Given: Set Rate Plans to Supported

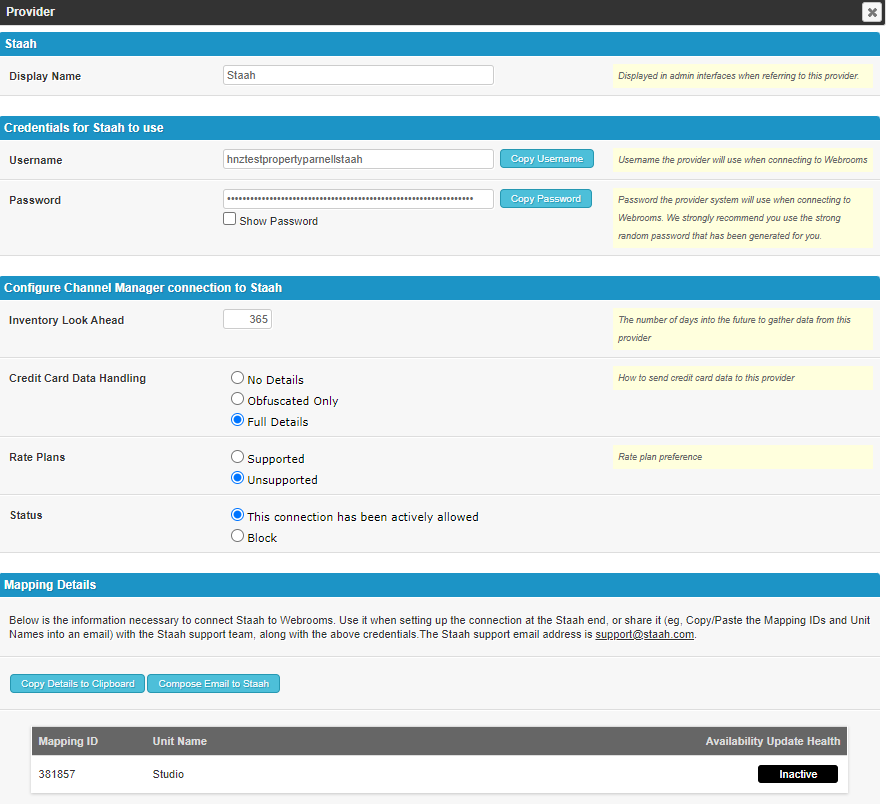Looking at the screenshot, I should [x=237, y=457].
